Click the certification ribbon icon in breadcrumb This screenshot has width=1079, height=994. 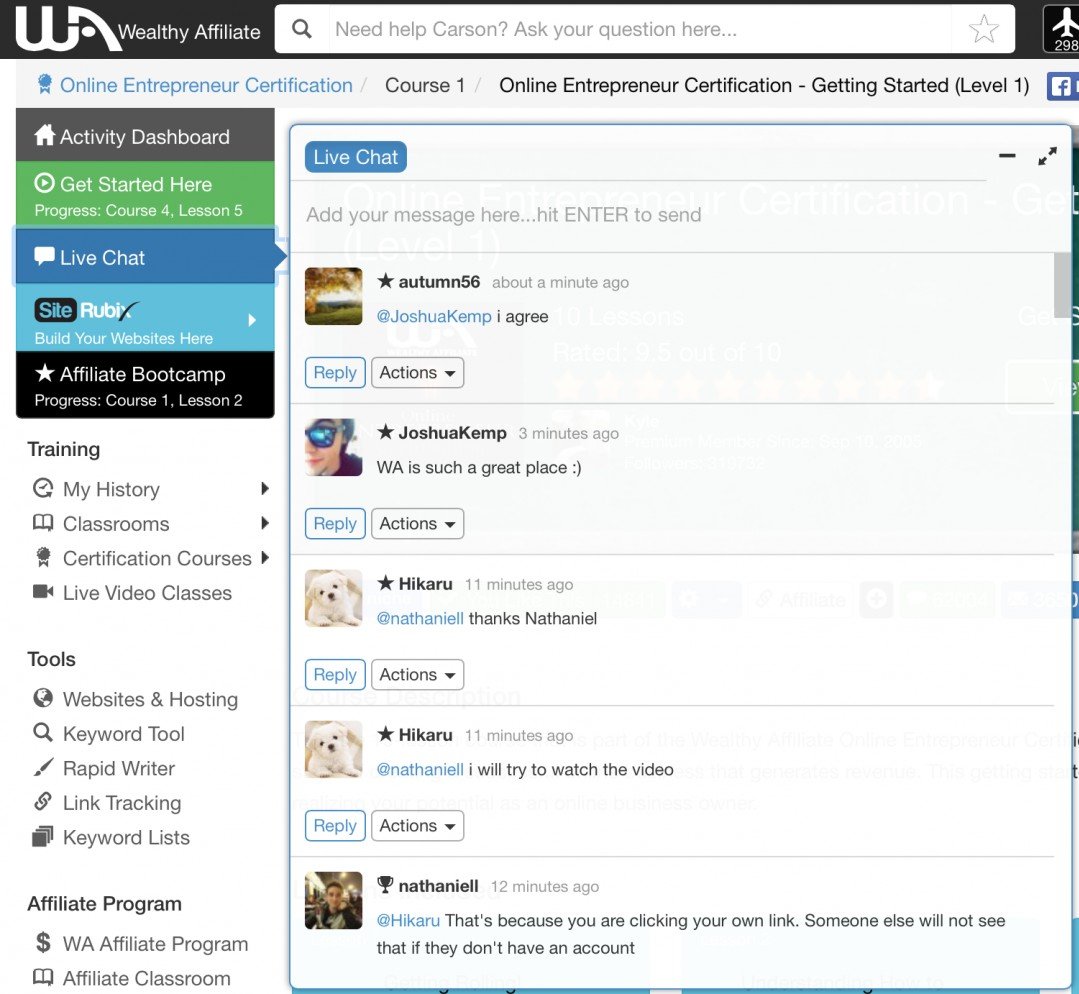click(x=45, y=84)
